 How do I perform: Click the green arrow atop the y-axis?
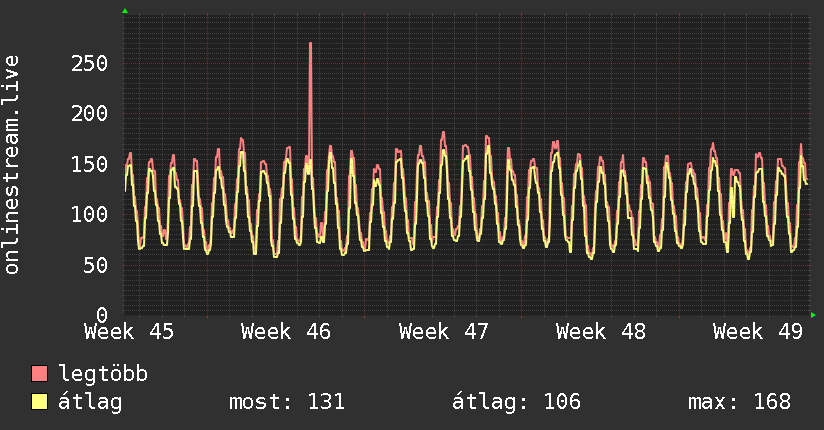click(125, 11)
